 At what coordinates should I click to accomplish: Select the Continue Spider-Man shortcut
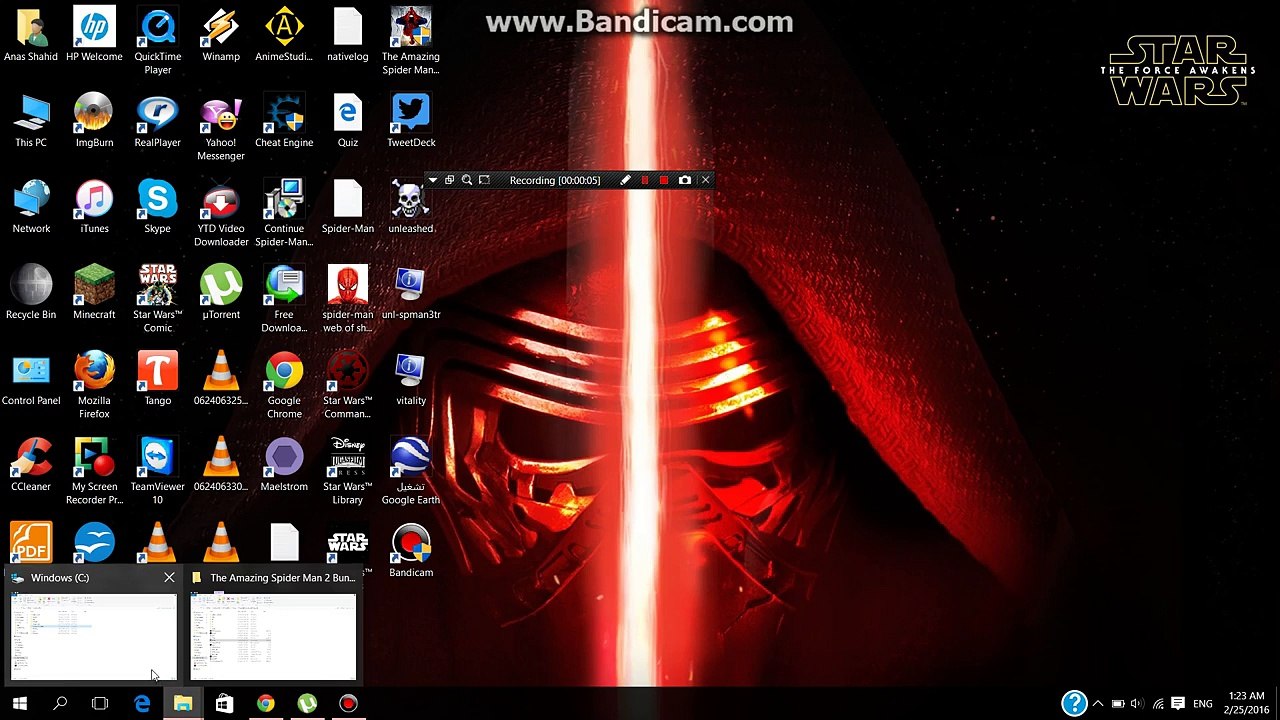pos(284,213)
